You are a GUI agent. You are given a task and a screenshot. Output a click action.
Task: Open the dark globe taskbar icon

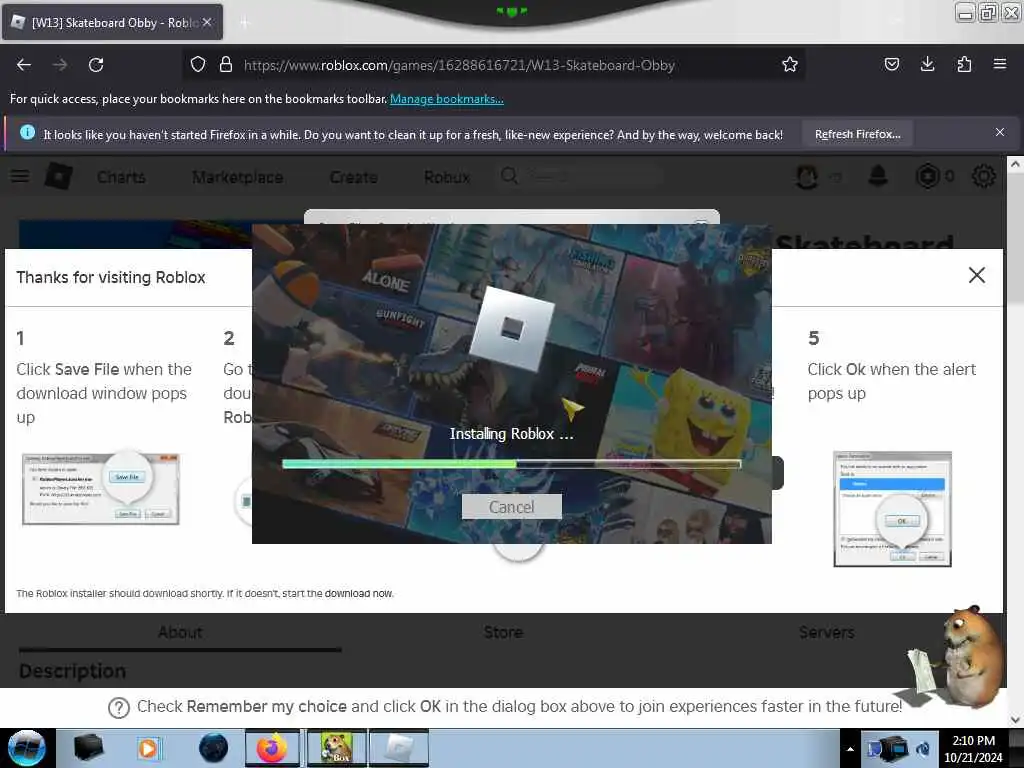[213, 748]
